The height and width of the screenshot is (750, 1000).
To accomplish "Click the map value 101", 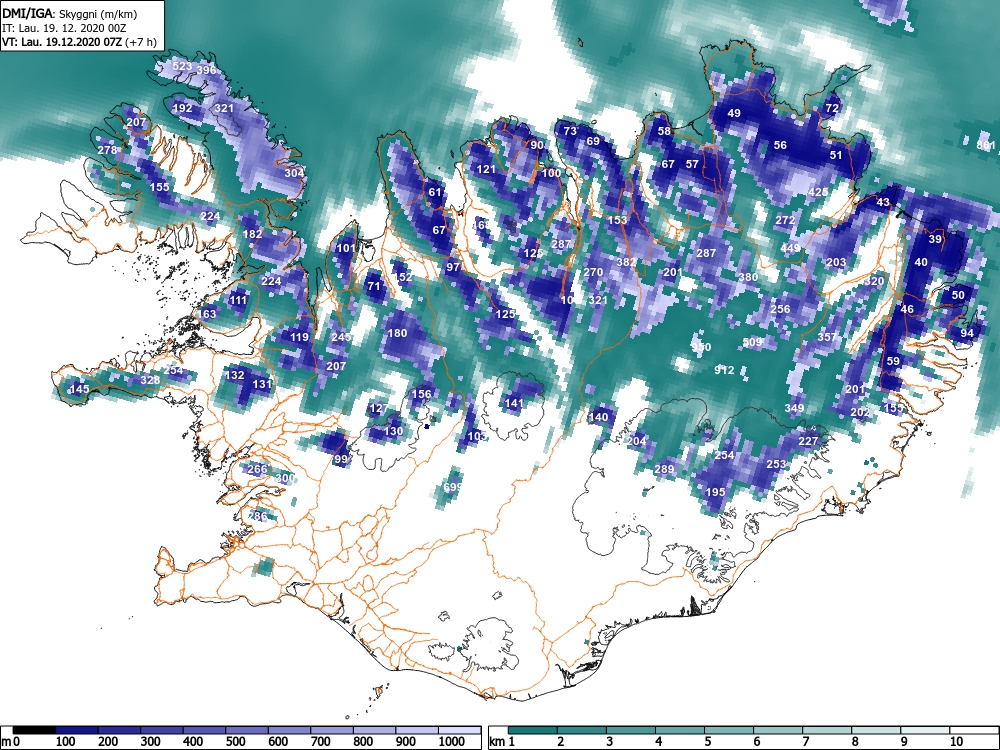I will click(x=346, y=249).
